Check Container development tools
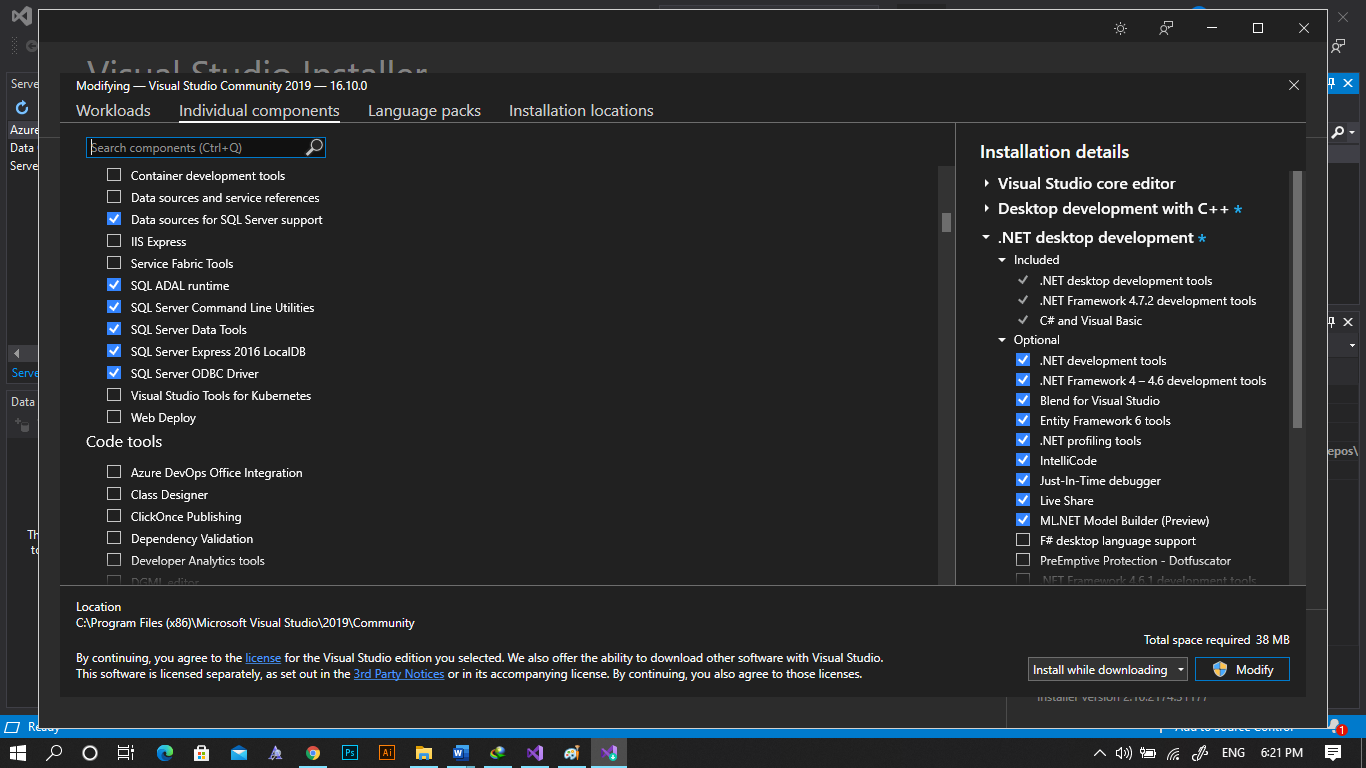Screen dimensions: 1366x768 (x=114, y=175)
